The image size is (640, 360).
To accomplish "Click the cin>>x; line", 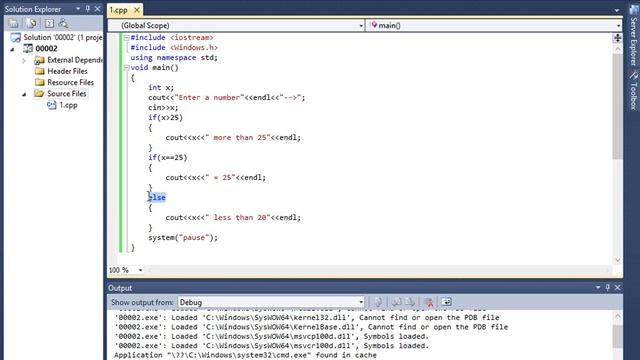I will (163, 108).
